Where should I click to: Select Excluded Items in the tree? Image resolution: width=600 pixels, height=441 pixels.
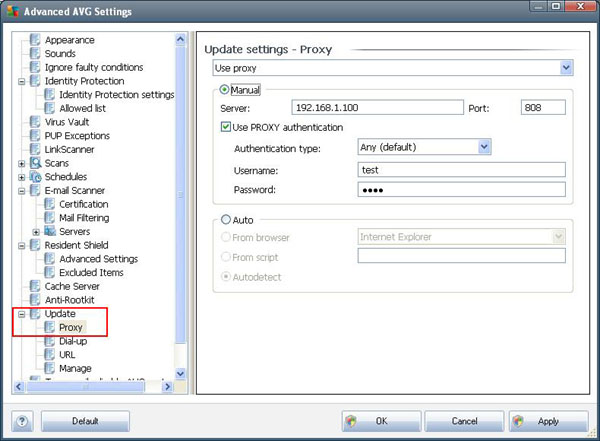click(91, 273)
